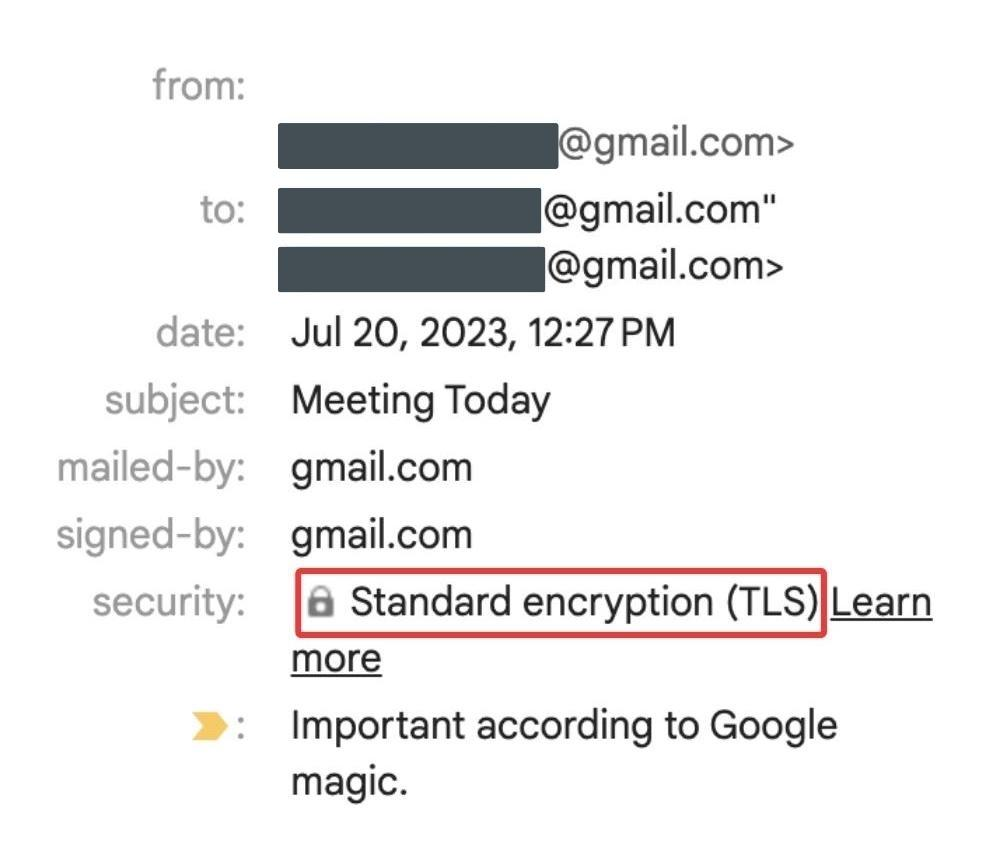
Task: Click the date: label
Action: [x=201, y=333]
